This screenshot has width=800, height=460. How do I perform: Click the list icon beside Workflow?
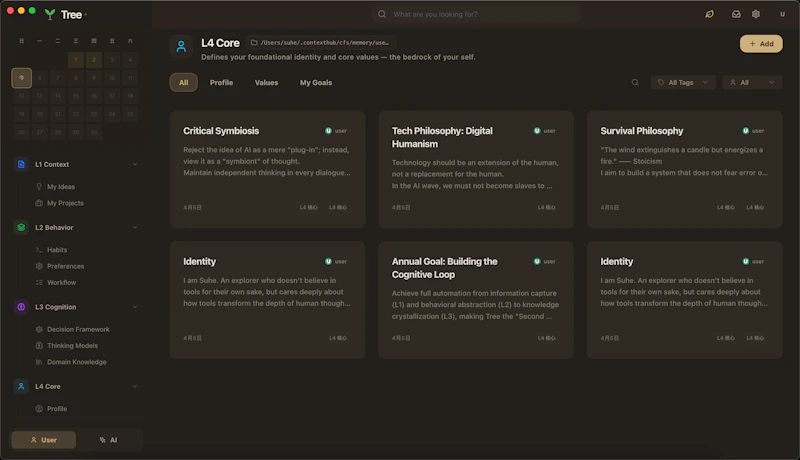click(39, 283)
